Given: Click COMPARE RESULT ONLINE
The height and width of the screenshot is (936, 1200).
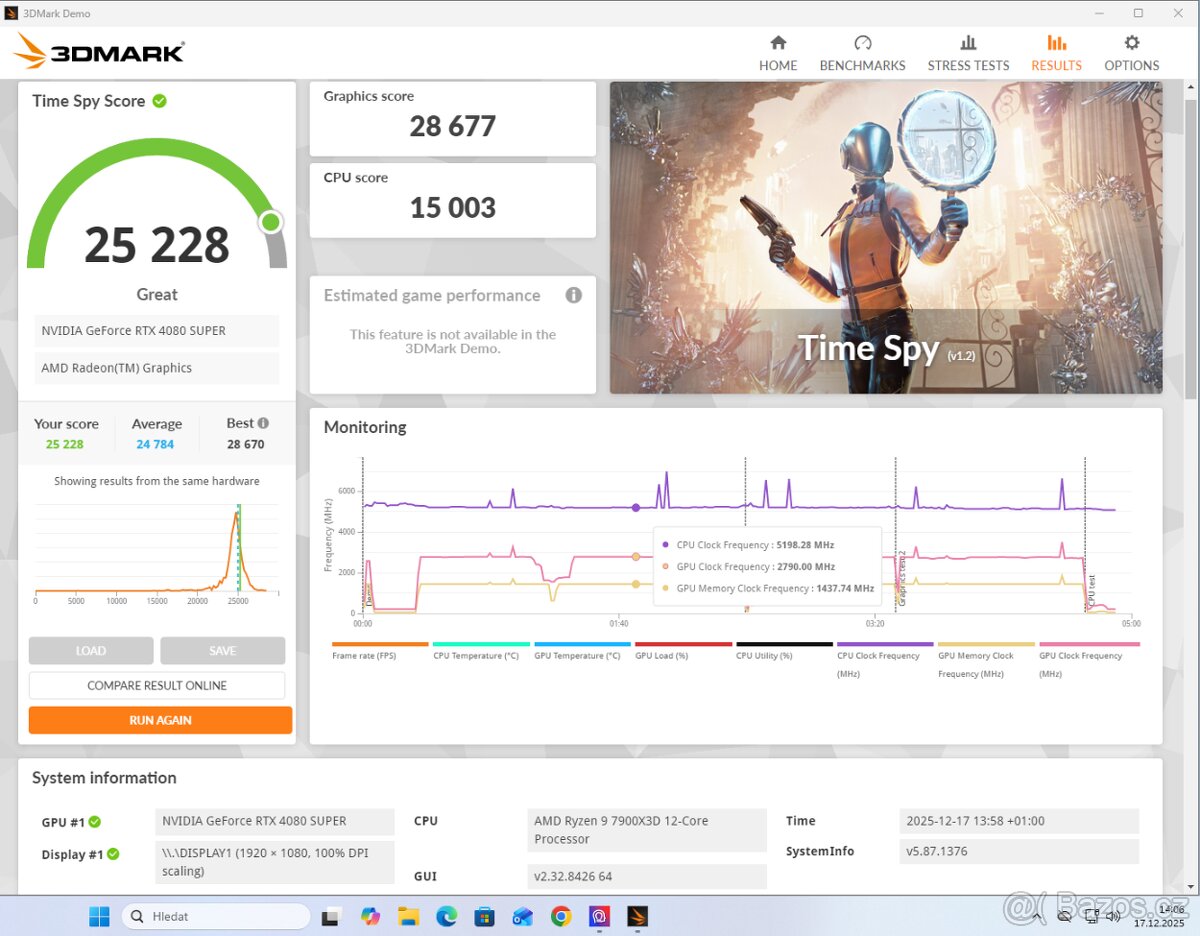Looking at the screenshot, I should tap(157, 685).
